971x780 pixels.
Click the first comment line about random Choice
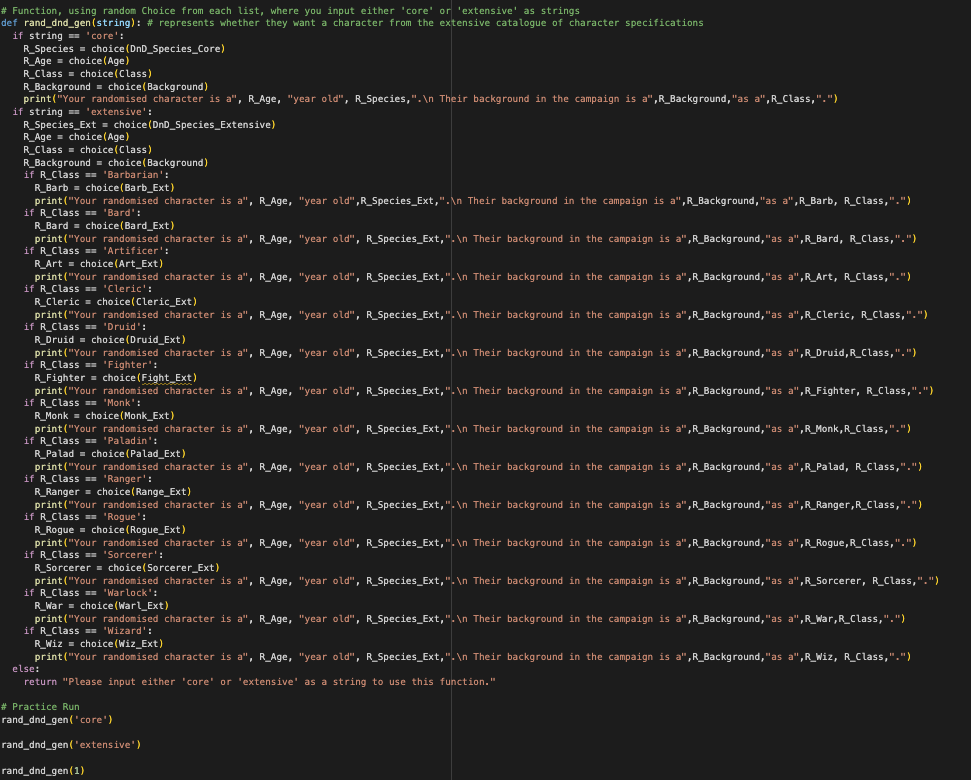pos(290,11)
